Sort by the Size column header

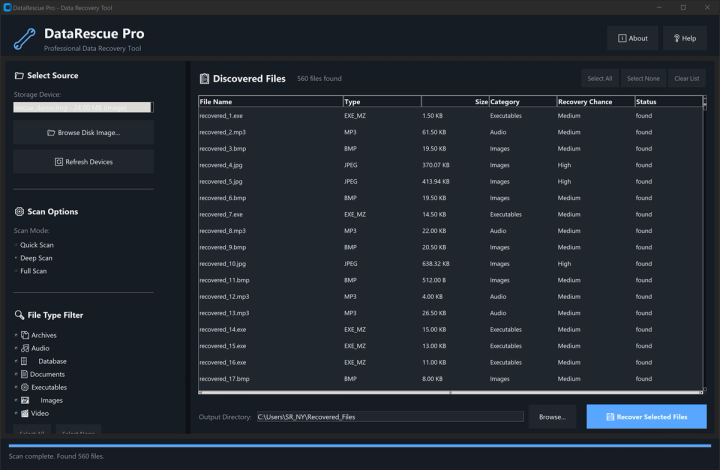[x=455, y=101]
